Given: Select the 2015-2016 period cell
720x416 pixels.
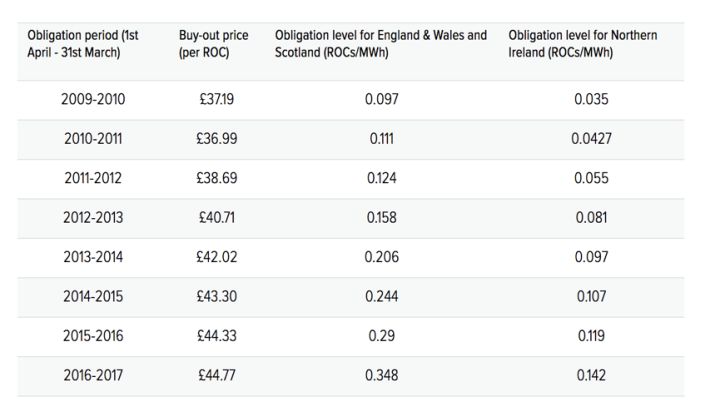Looking at the screenshot, I should [x=93, y=336].
